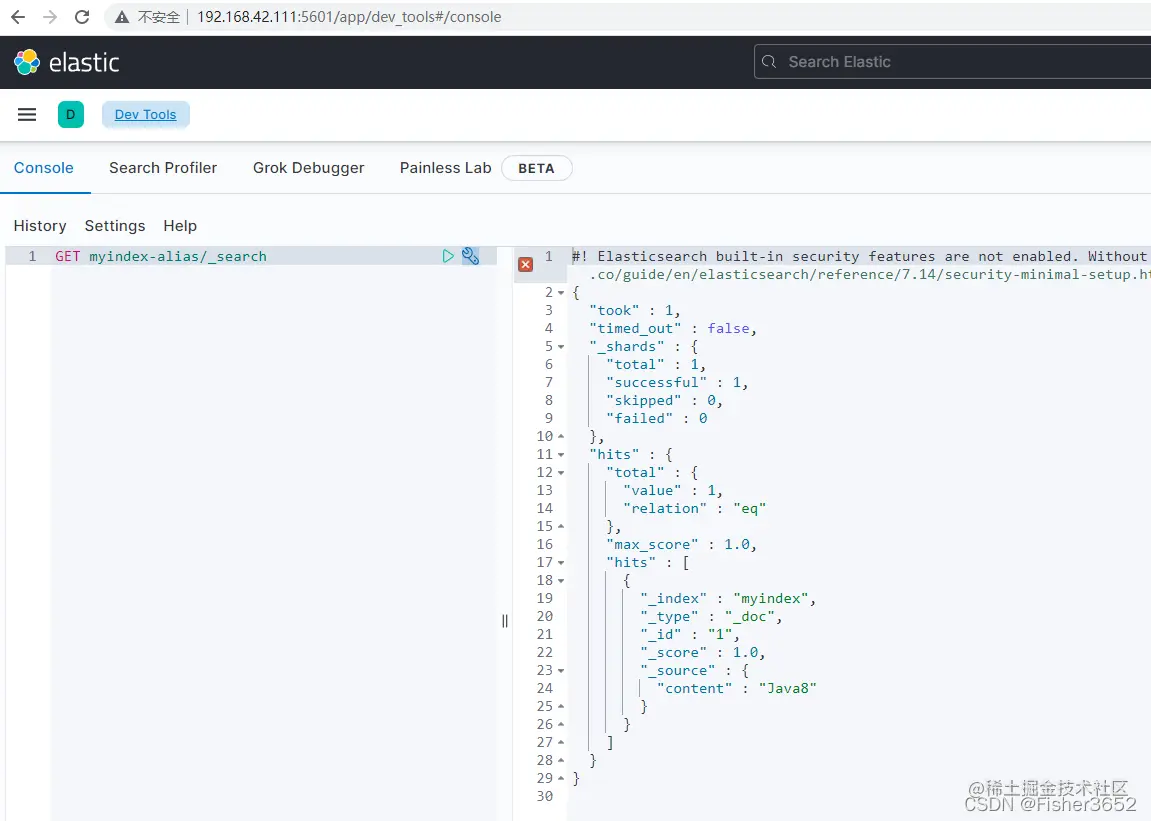The width and height of the screenshot is (1151, 821).
Task: Click the "relation" : "eq" line
Action: click(694, 508)
